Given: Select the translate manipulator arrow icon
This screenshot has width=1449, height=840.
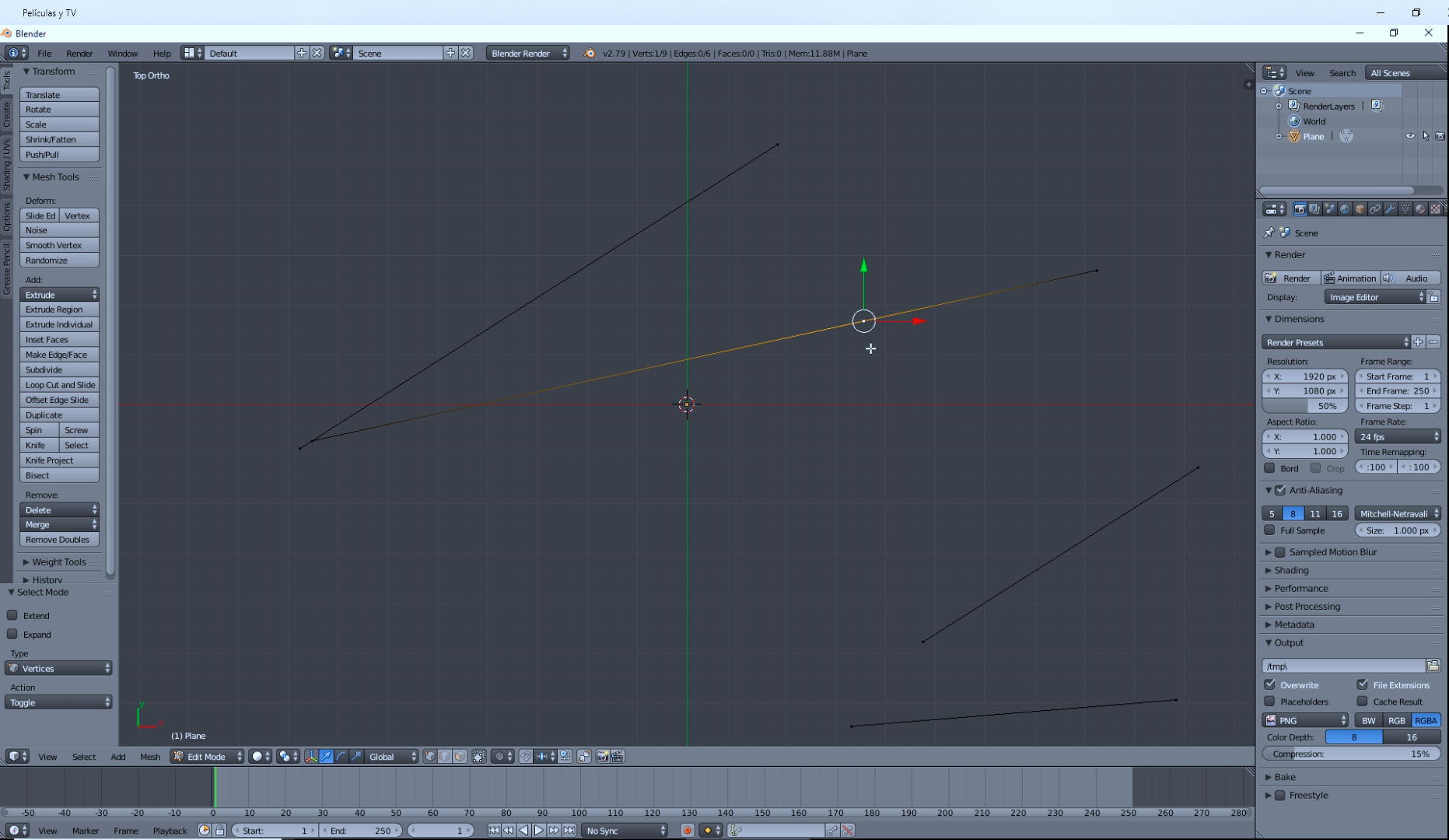Looking at the screenshot, I should point(326,757).
